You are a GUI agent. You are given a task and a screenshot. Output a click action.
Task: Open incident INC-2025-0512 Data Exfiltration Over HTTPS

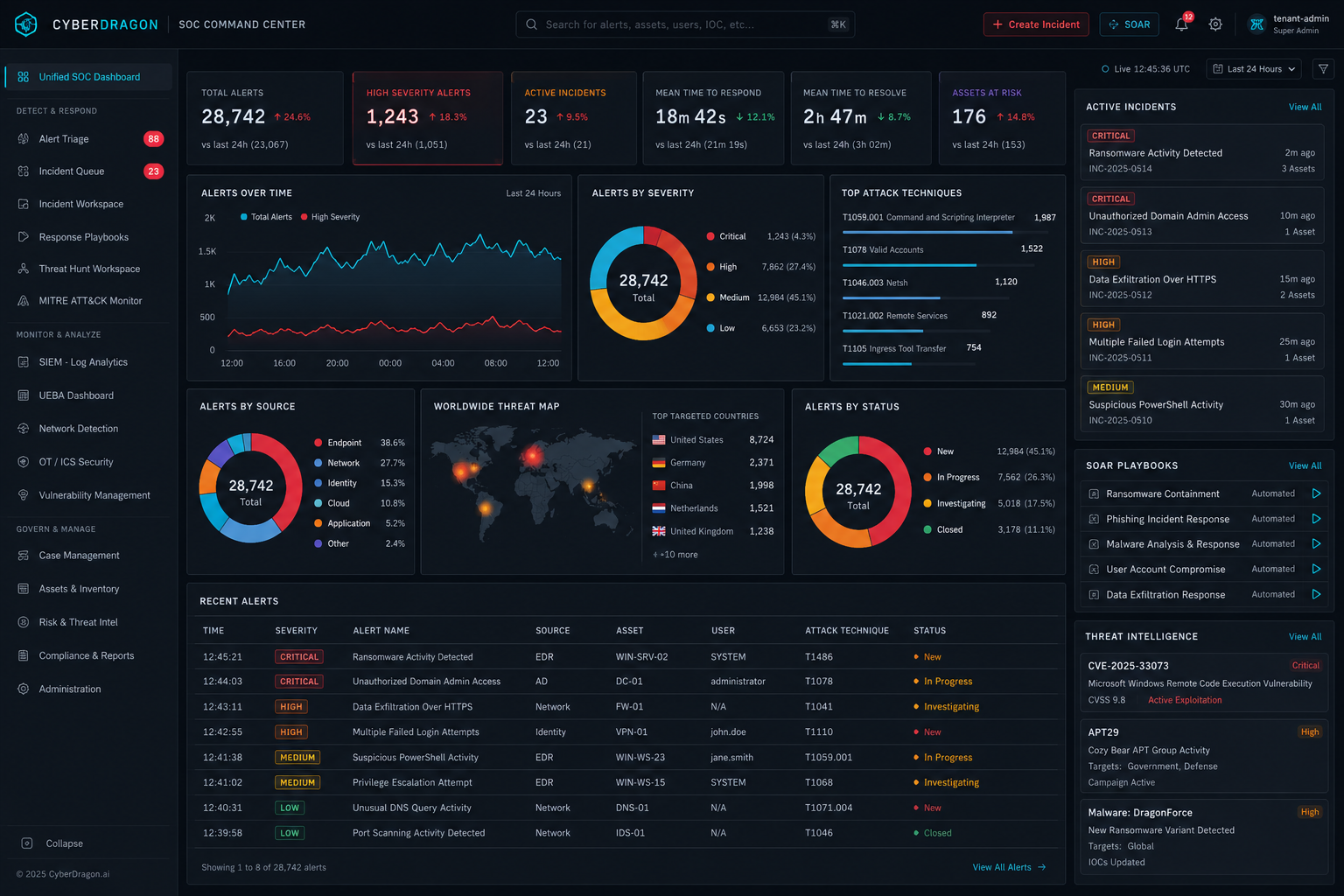(x=1201, y=278)
